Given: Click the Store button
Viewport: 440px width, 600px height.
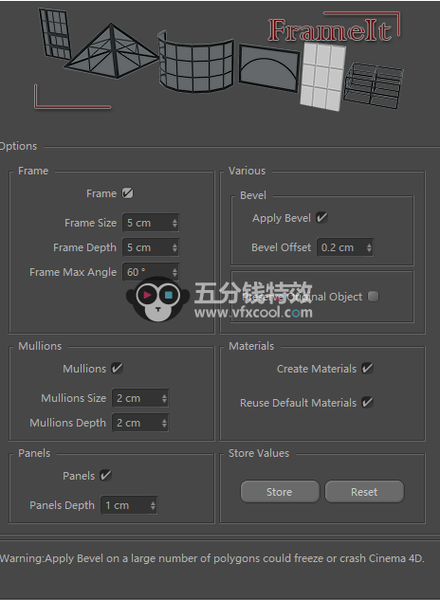Looking at the screenshot, I should pyautogui.click(x=280, y=492).
